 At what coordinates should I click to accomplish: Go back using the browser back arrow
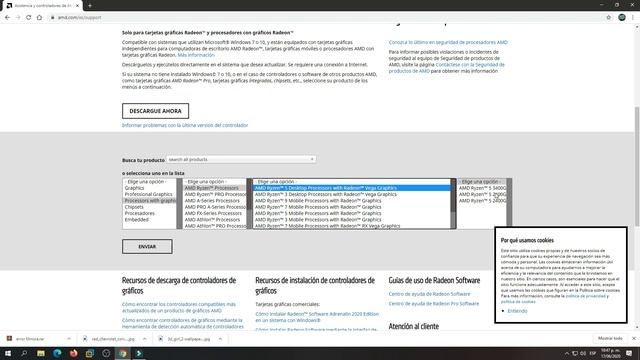[7, 18]
